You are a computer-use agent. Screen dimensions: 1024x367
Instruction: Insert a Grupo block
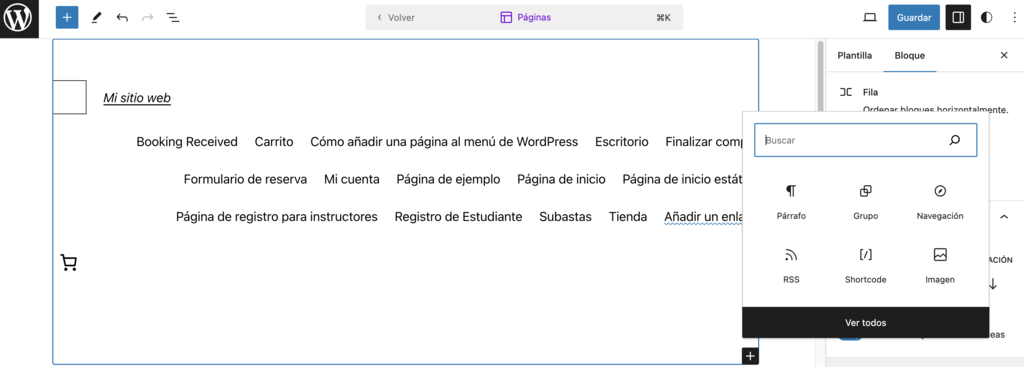[865, 202]
